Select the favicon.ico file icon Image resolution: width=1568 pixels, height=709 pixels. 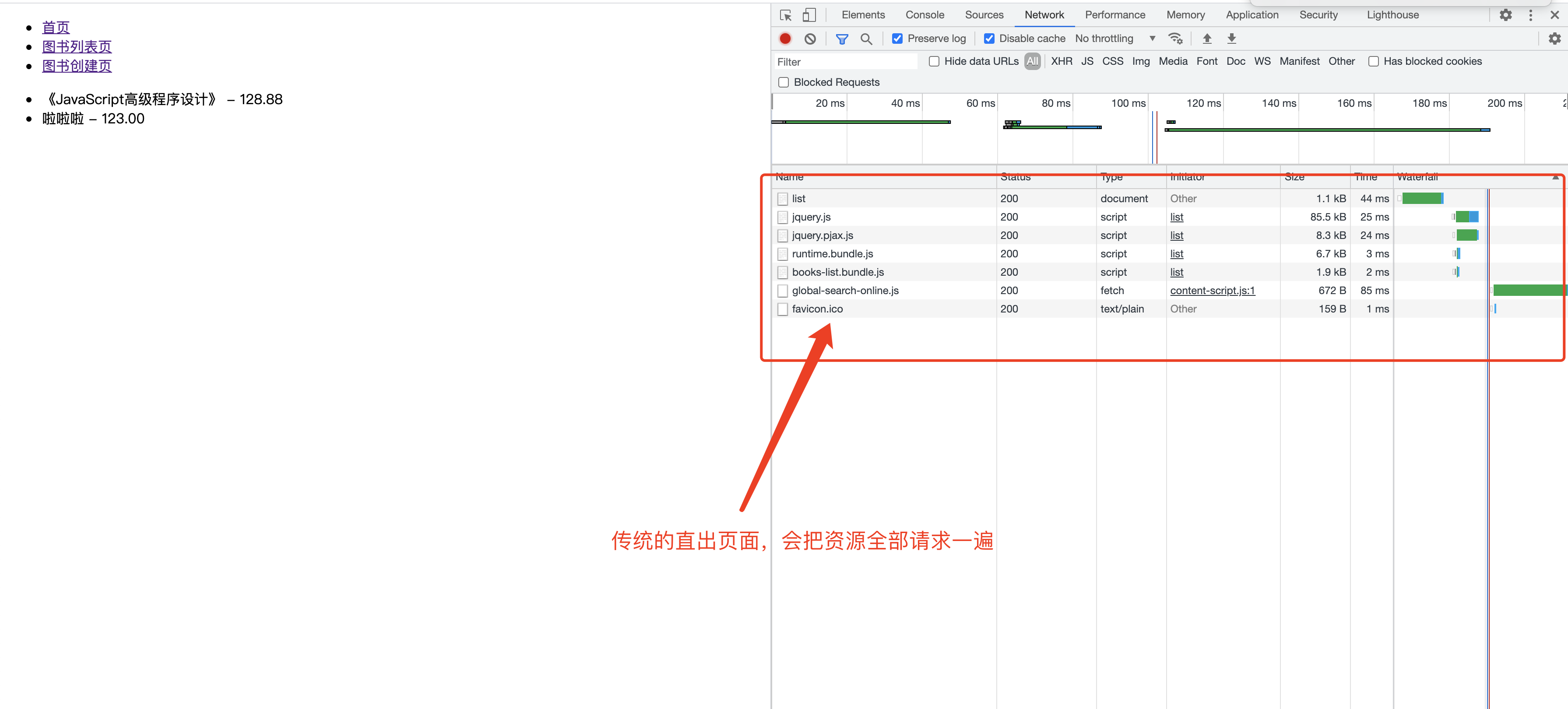783,309
